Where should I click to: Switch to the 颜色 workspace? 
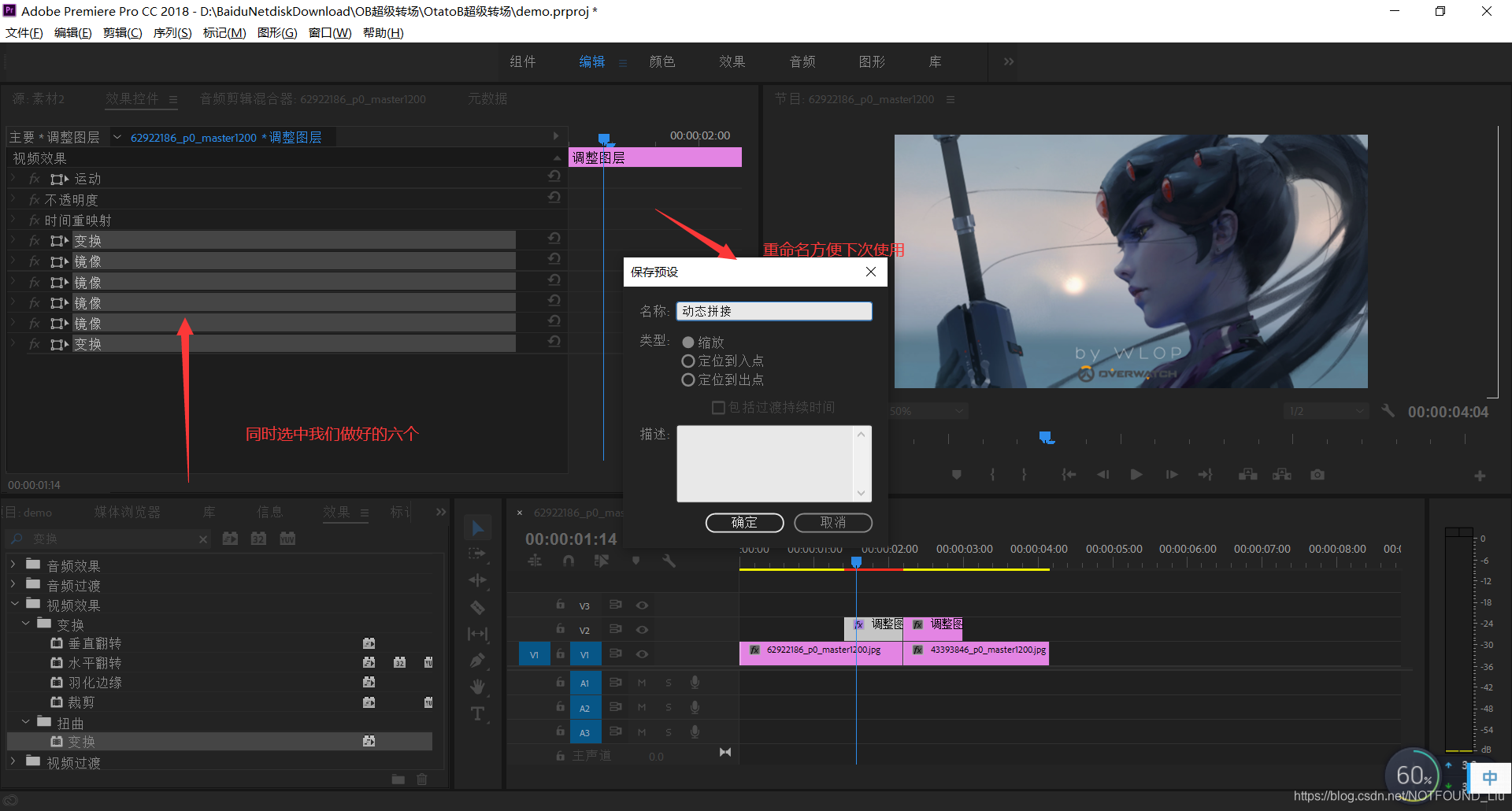pos(662,61)
